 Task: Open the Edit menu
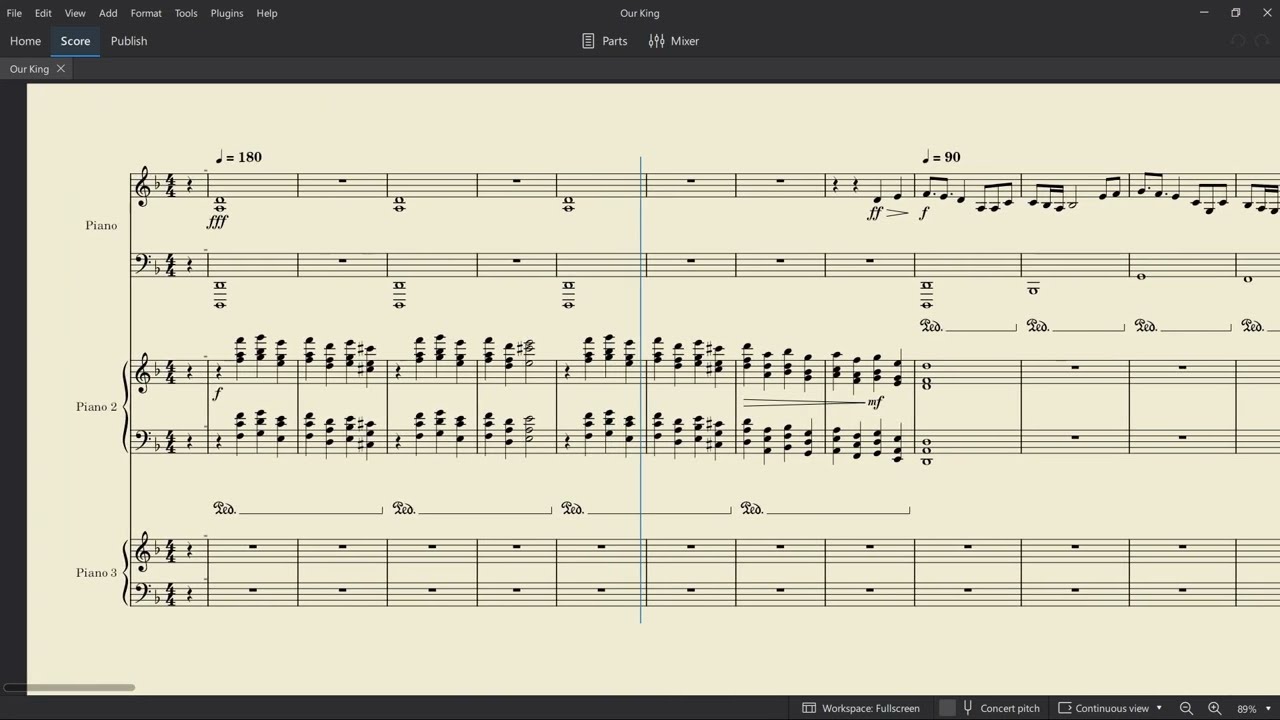pos(43,13)
